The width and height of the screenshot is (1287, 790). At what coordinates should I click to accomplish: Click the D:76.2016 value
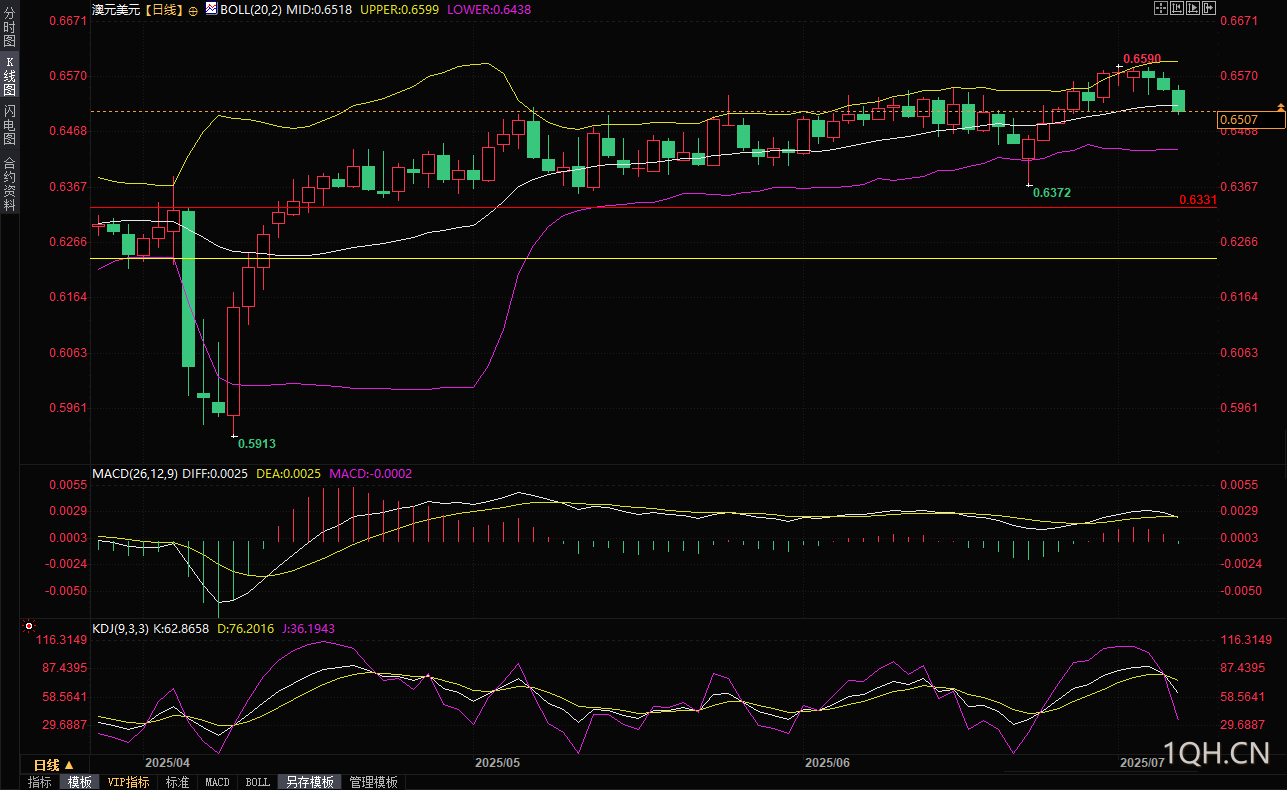point(245,629)
